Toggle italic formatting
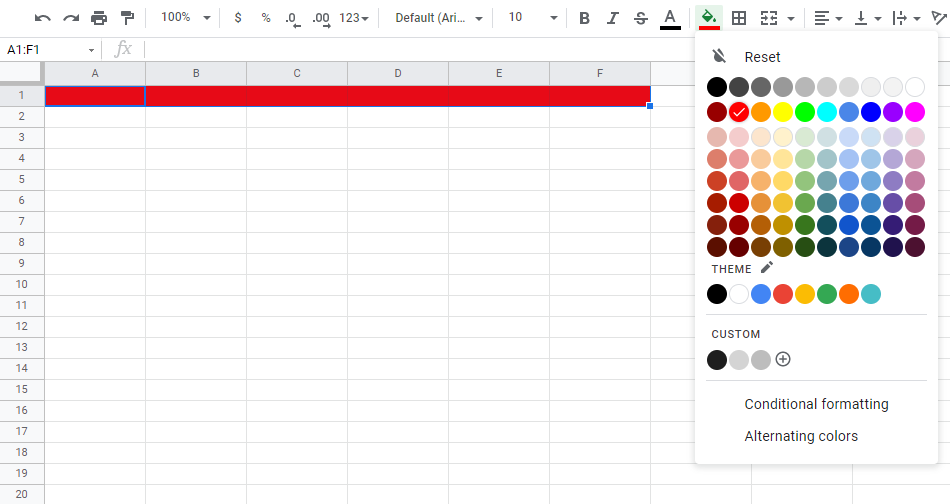Viewport: 950px width, 504px height. pos(613,18)
